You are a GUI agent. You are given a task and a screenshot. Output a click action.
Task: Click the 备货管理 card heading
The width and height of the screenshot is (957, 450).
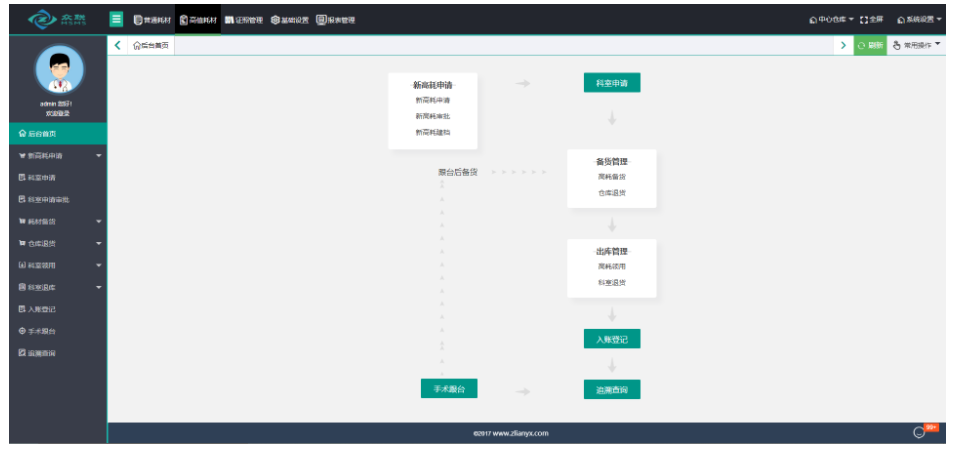click(612, 162)
